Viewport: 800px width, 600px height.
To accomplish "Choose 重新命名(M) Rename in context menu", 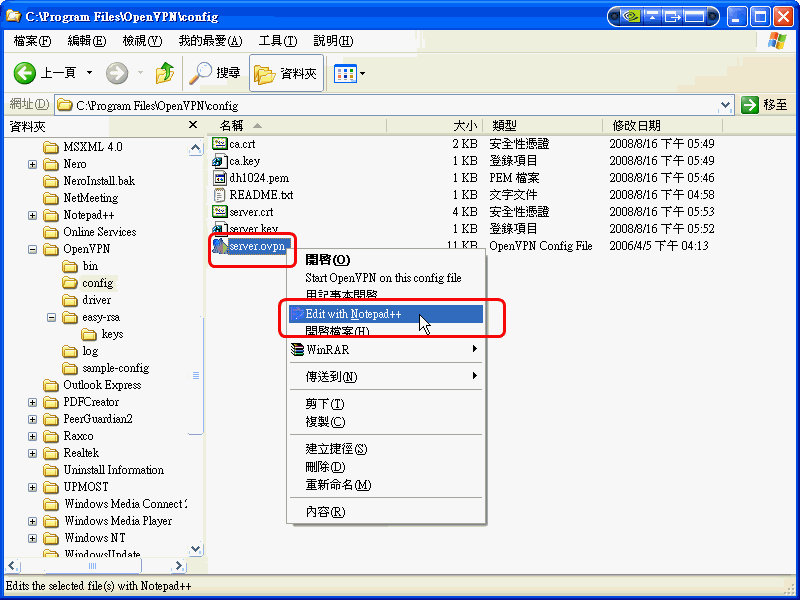I will coord(386,485).
